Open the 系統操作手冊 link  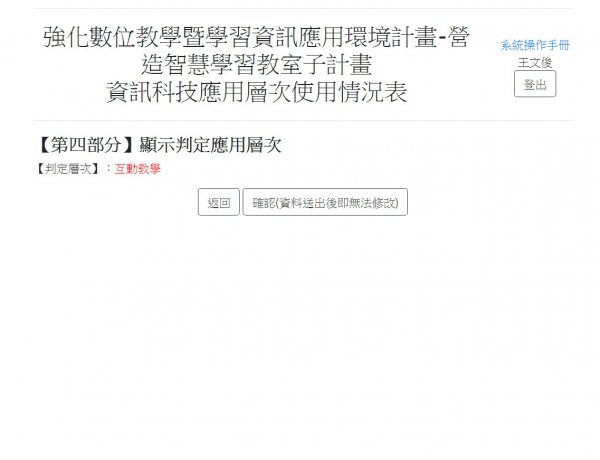(535, 45)
